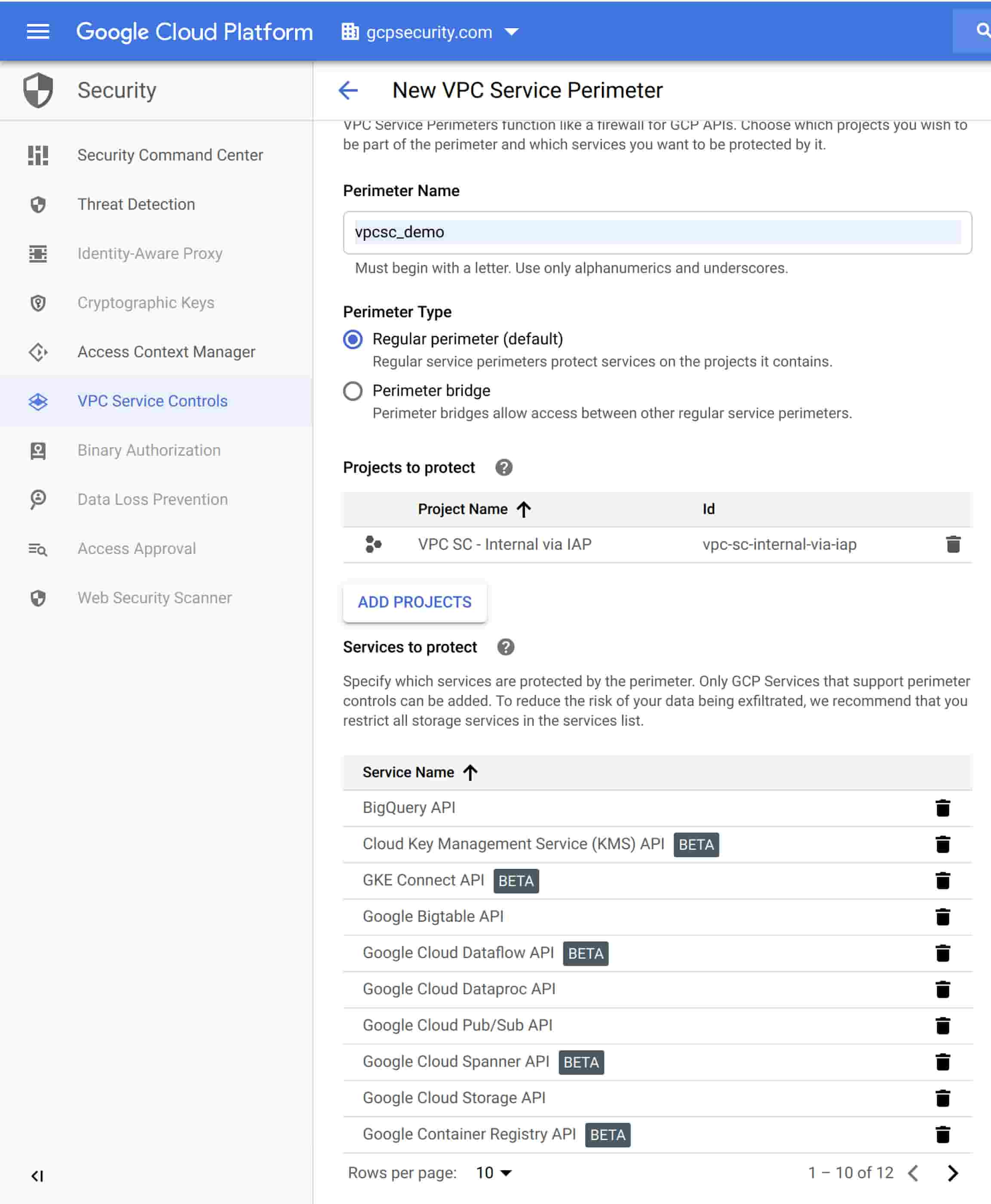Click the BigQuery API row text
Viewport: 991px width, 1204px height.
pos(409,807)
